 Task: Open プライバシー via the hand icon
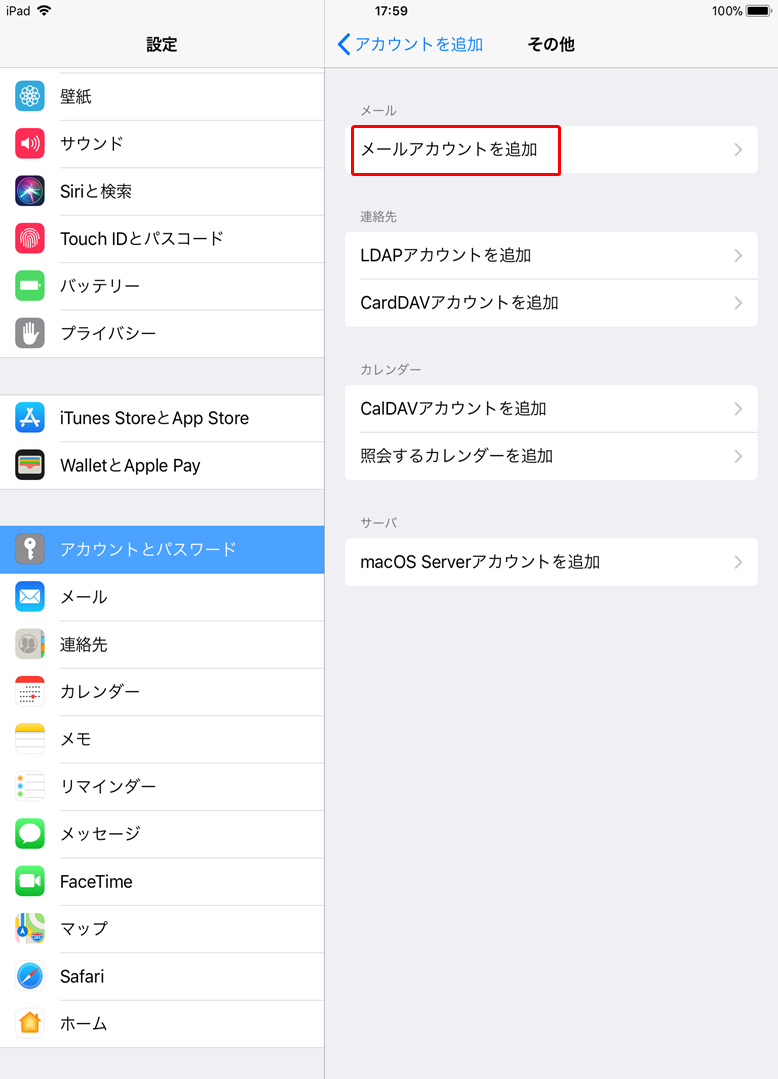click(x=30, y=333)
